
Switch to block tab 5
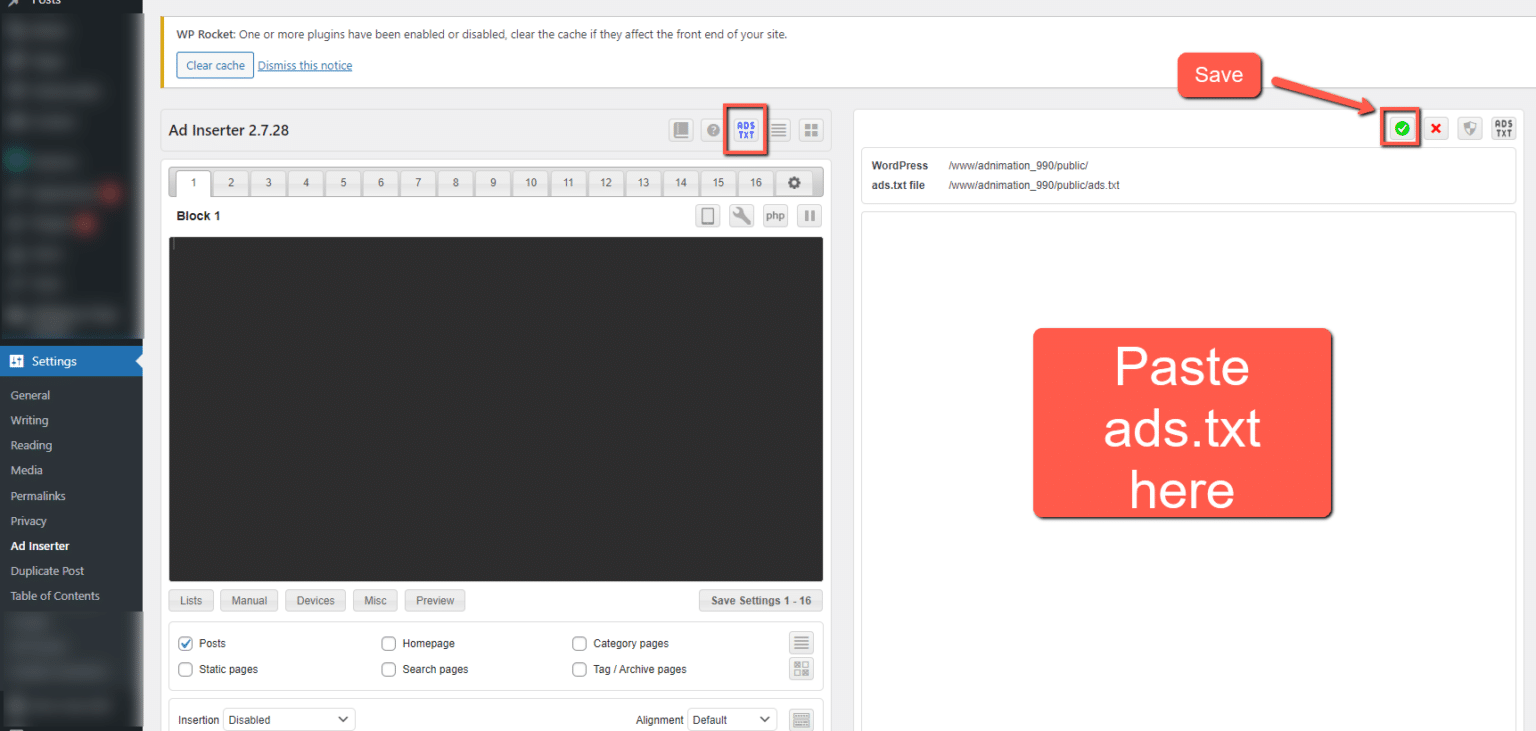click(343, 182)
